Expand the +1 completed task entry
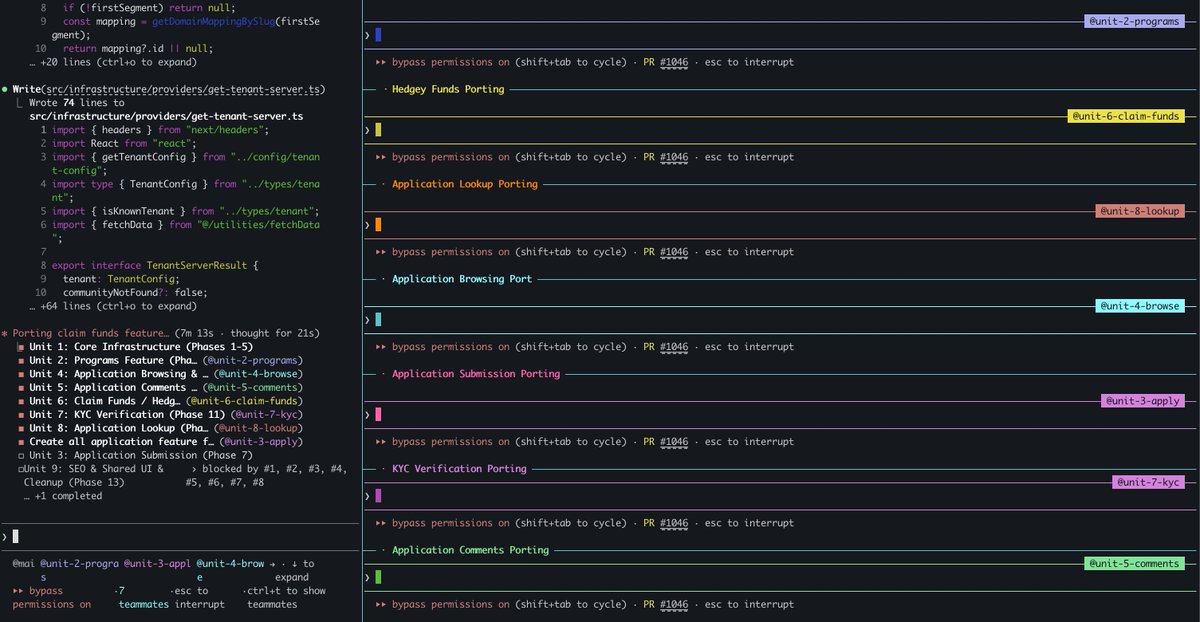Viewport: 1200px width, 622px height. click(x=63, y=496)
